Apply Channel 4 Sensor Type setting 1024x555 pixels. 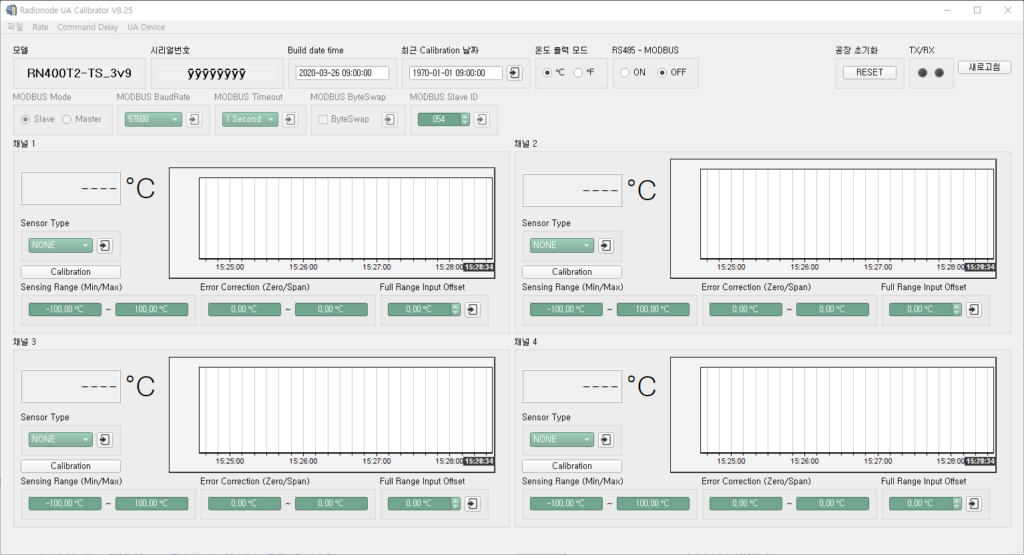coord(605,439)
